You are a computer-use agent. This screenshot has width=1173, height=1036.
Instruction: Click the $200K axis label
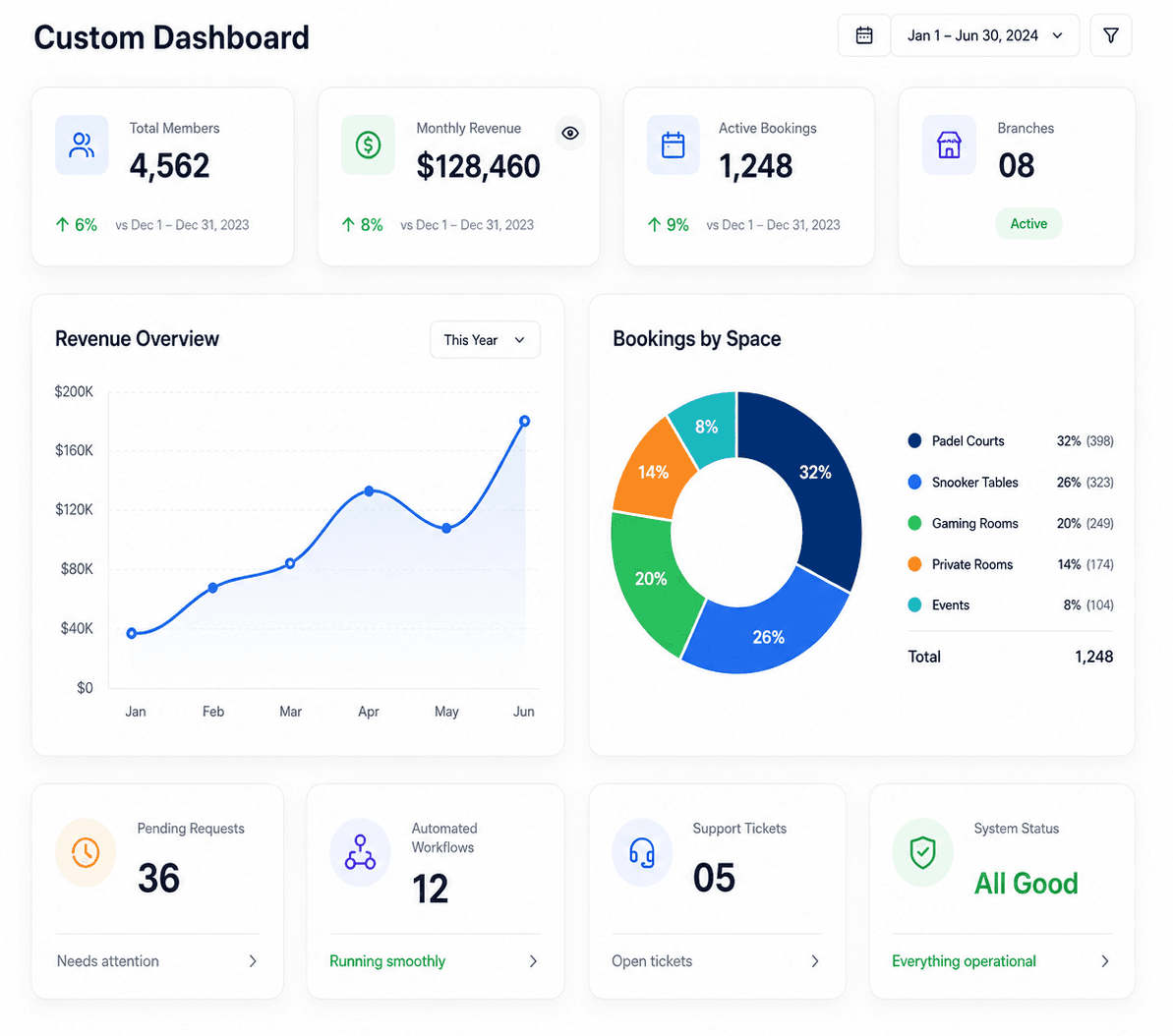pos(74,391)
